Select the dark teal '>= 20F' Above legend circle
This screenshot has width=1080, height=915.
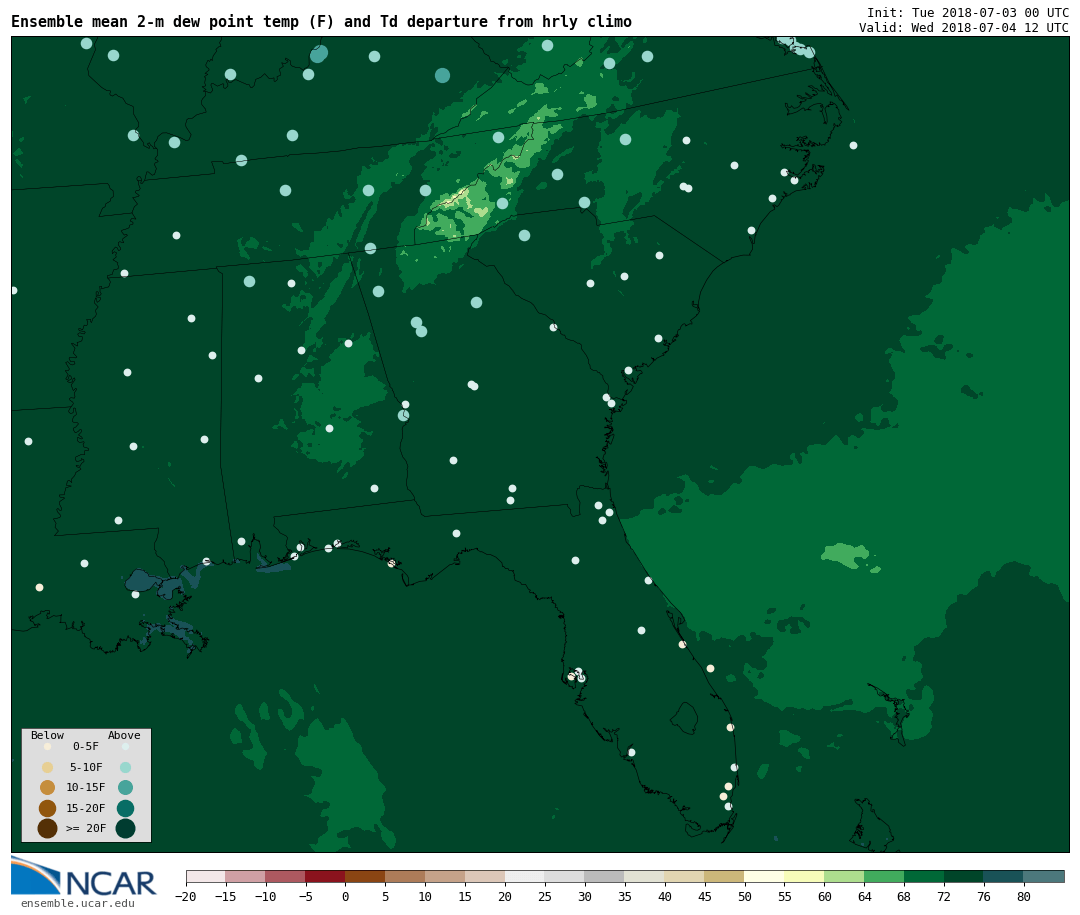[125, 828]
